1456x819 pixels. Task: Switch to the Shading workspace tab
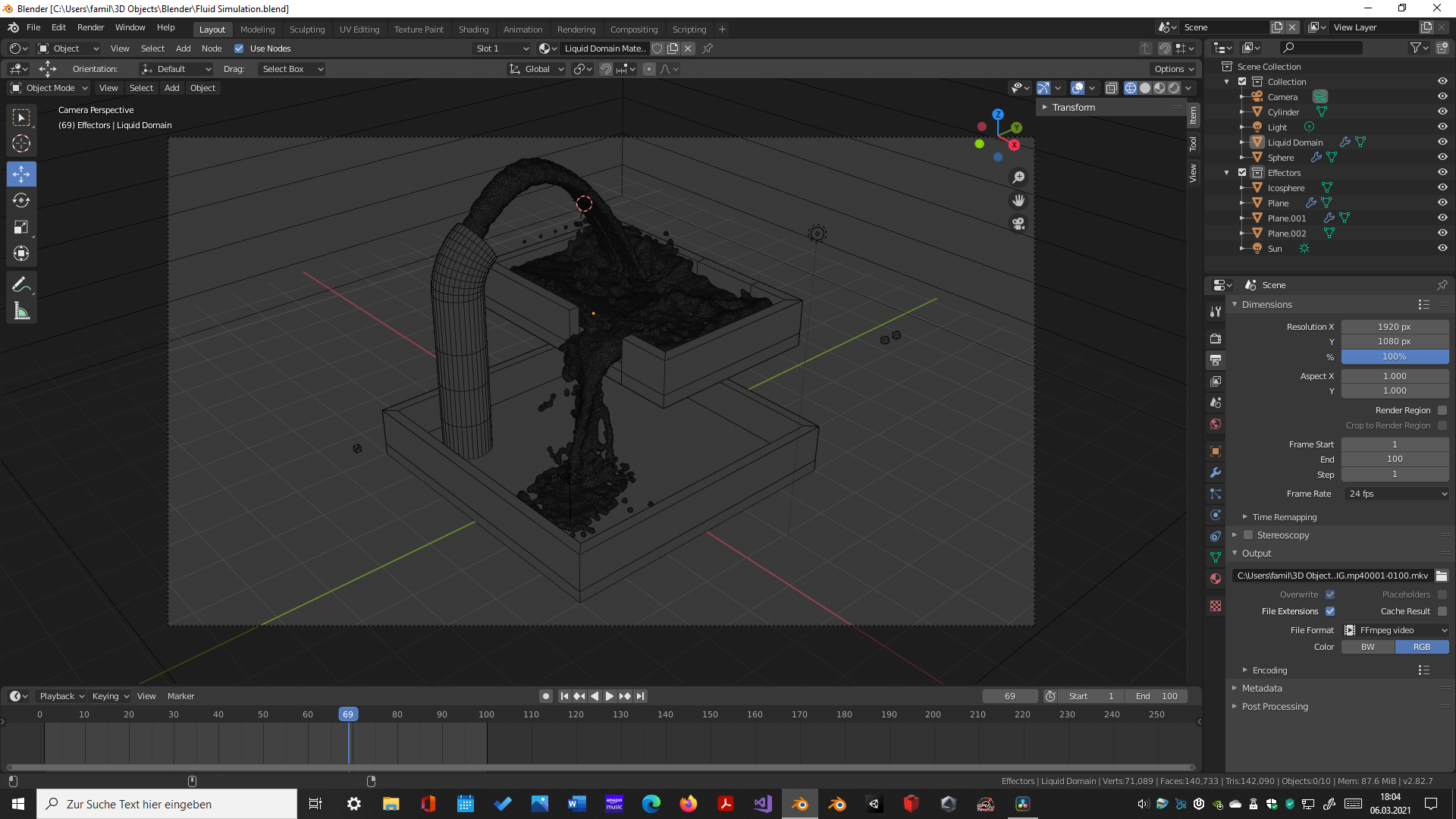click(x=473, y=30)
